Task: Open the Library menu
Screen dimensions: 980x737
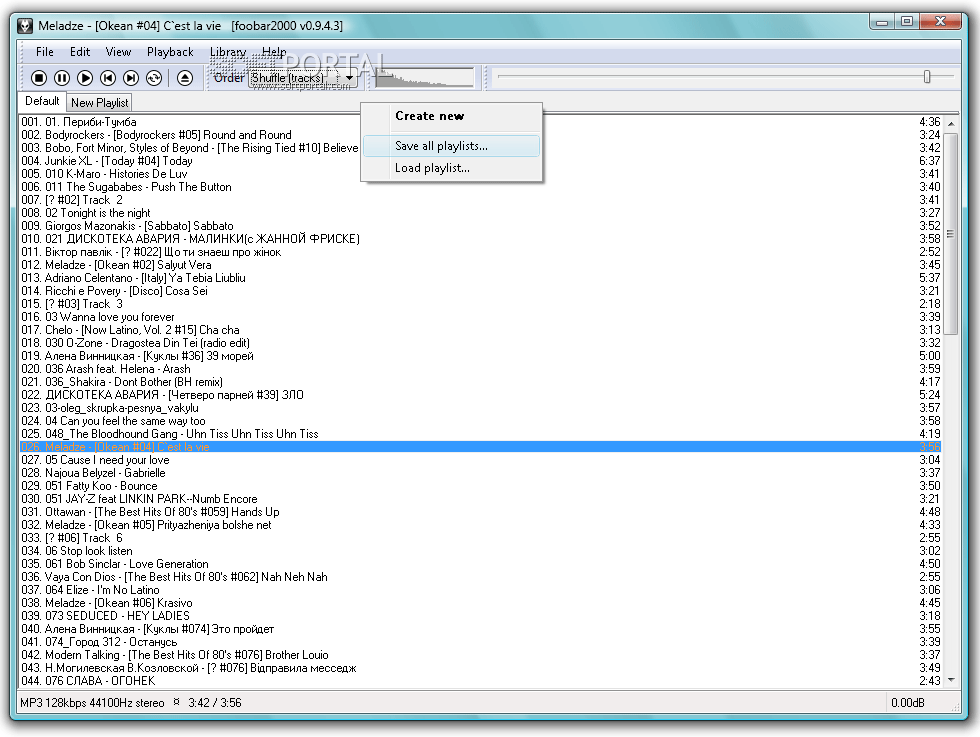Action: click(x=228, y=52)
